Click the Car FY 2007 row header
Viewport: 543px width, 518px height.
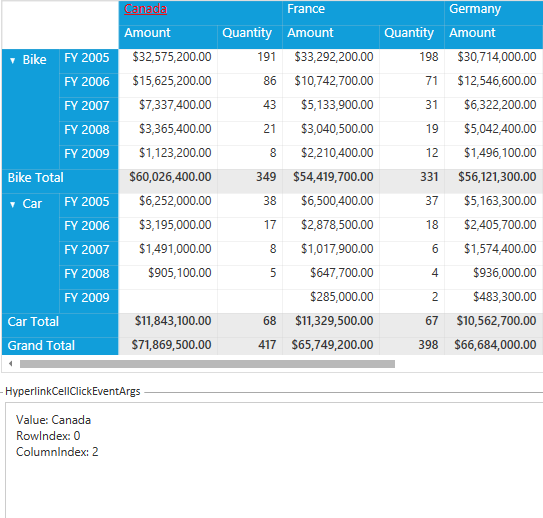click(89, 253)
